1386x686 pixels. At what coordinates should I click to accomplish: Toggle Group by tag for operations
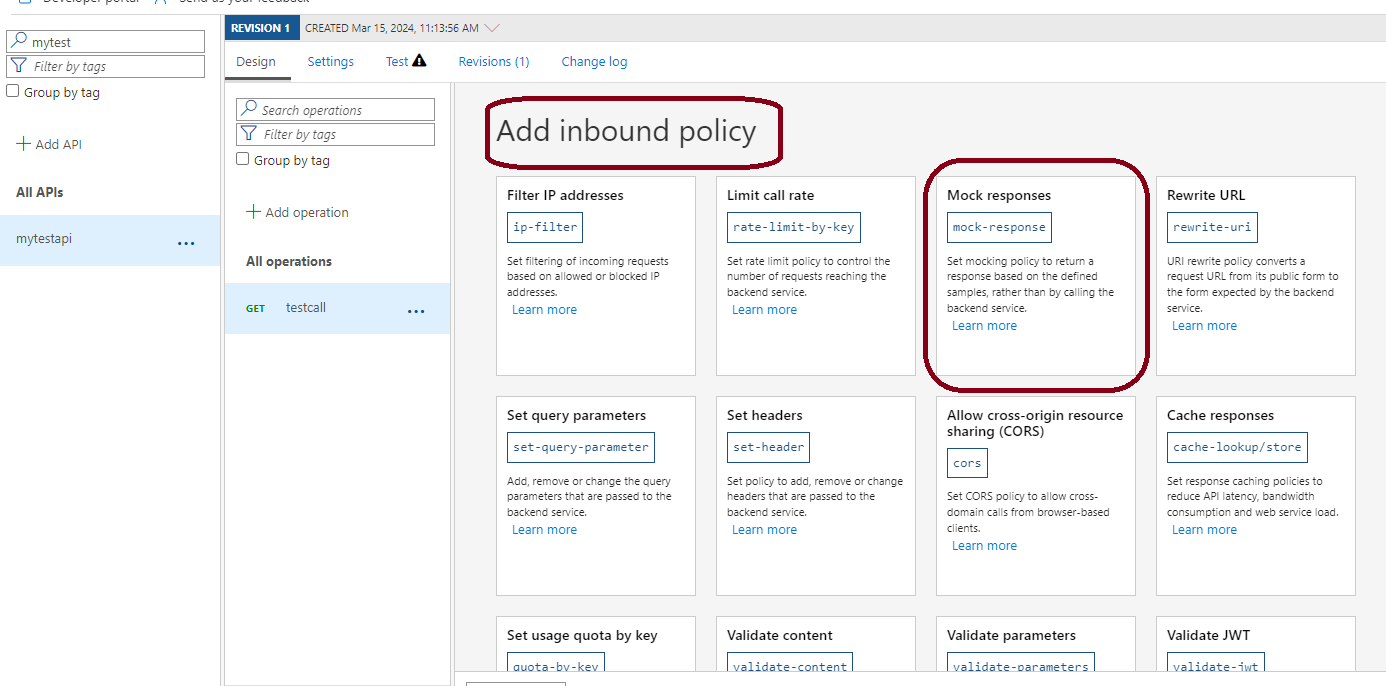point(243,159)
